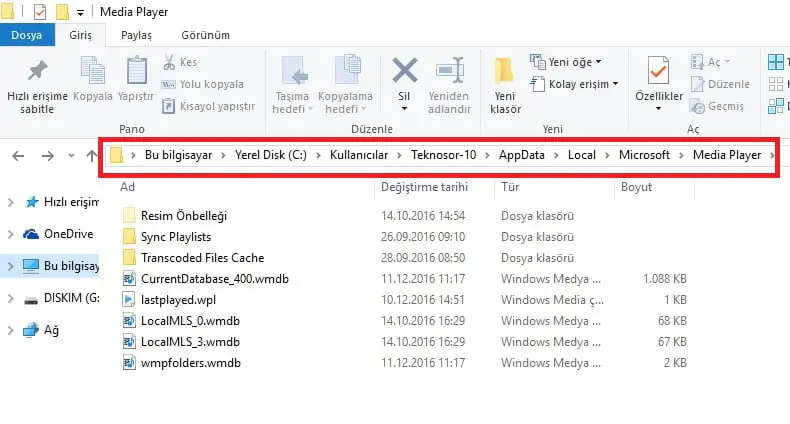Create a new folder with Yeni klasör

(x=504, y=72)
